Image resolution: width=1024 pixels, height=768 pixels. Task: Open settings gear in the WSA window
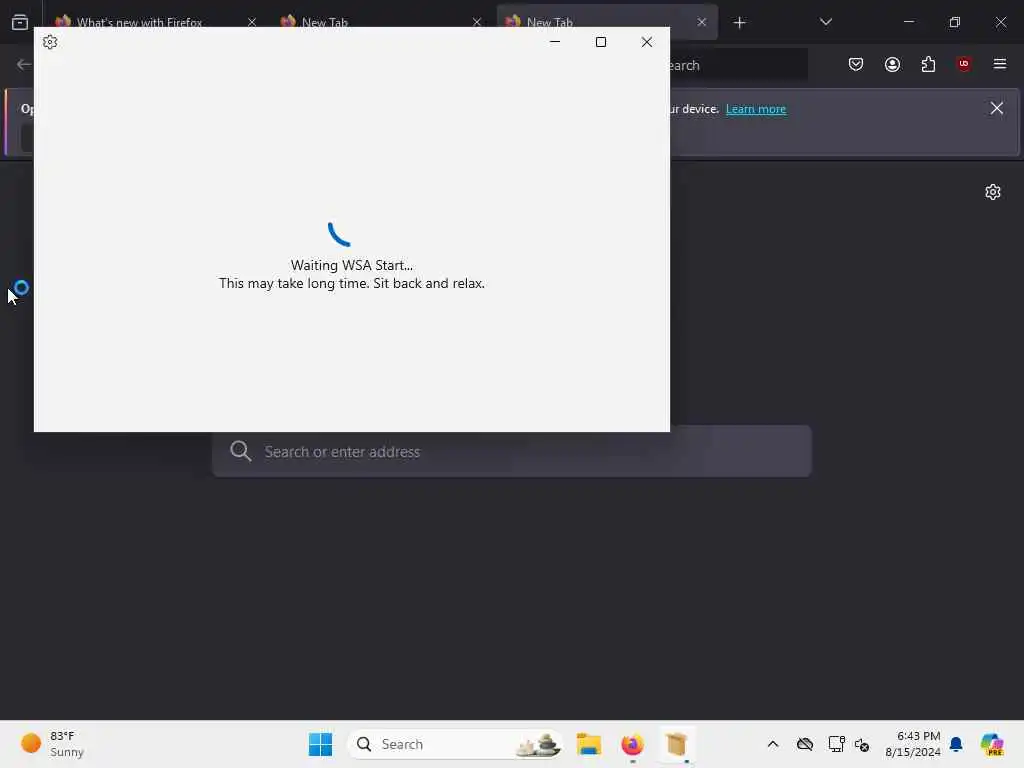click(50, 42)
